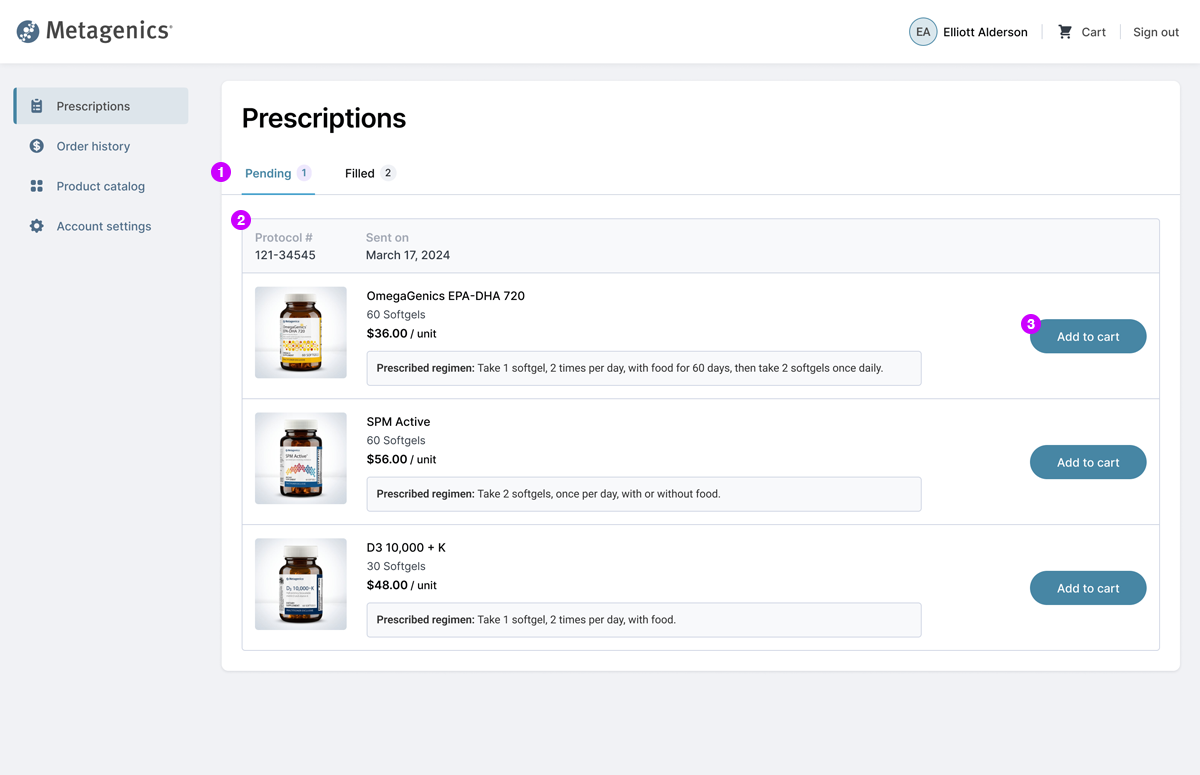Viewport: 1200px width, 775px height.
Task: Open the Elliott Alderson profile name
Action: (985, 32)
